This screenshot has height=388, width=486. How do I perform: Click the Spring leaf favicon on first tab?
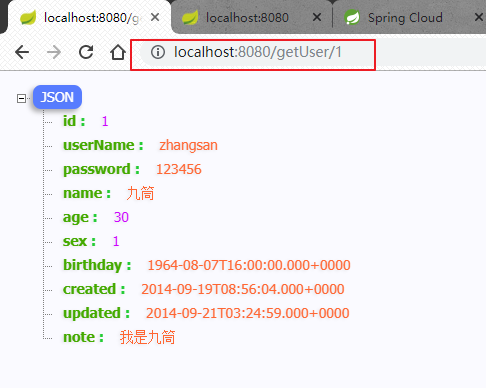[x=28, y=18]
